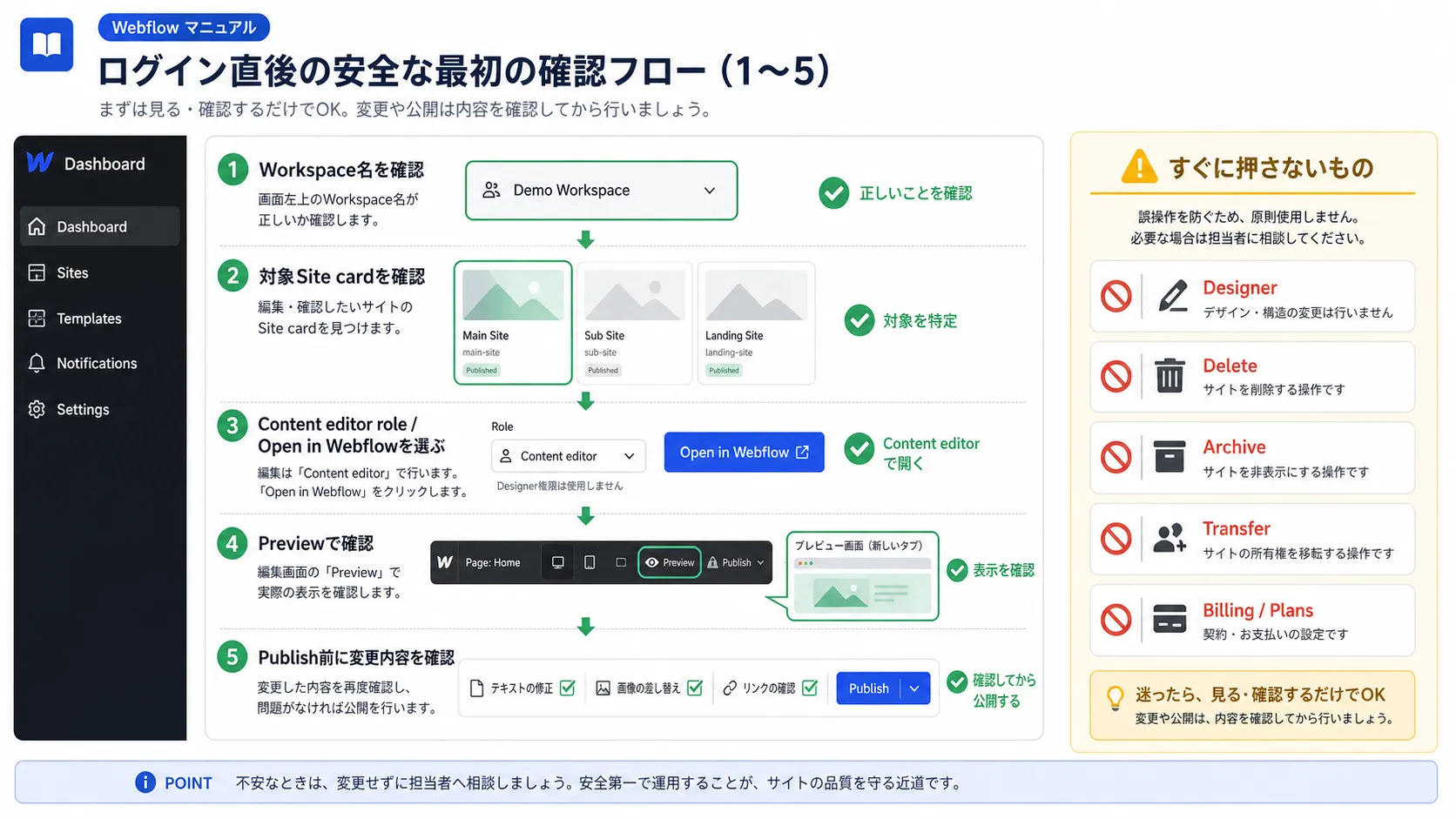
Task: Open the blue Publish button's dropdown arrow
Action: (914, 688)
